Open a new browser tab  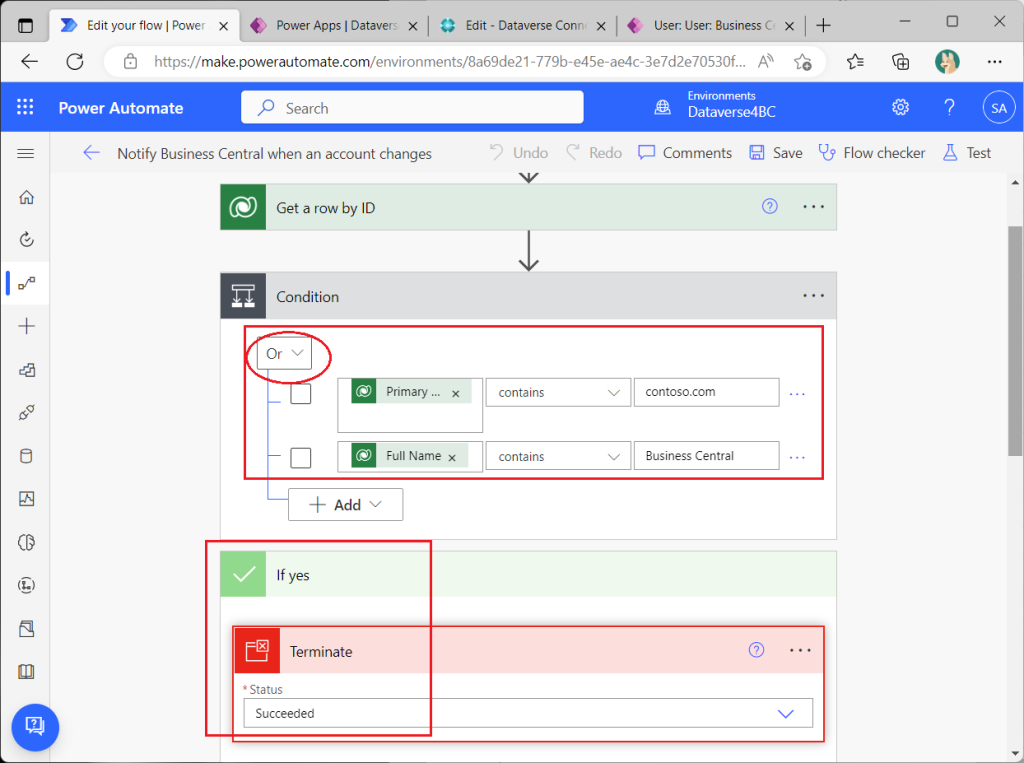(x=824, y=25)
